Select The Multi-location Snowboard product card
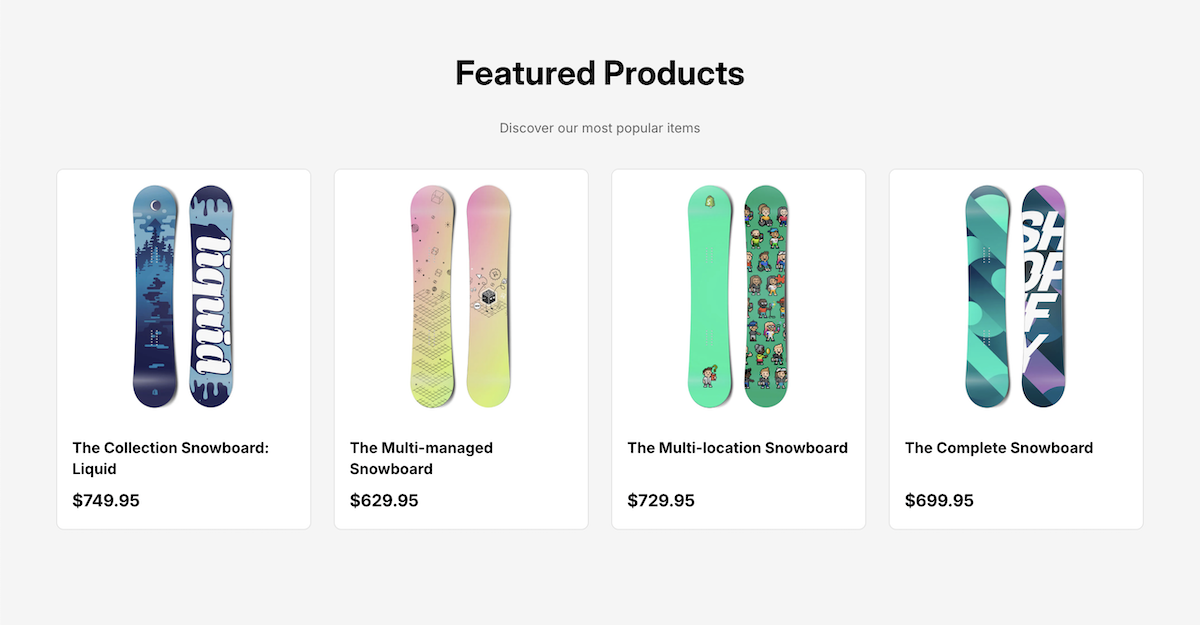Image resolution: width=1200 pixels, height=625 pixels. tap(738, 348)
